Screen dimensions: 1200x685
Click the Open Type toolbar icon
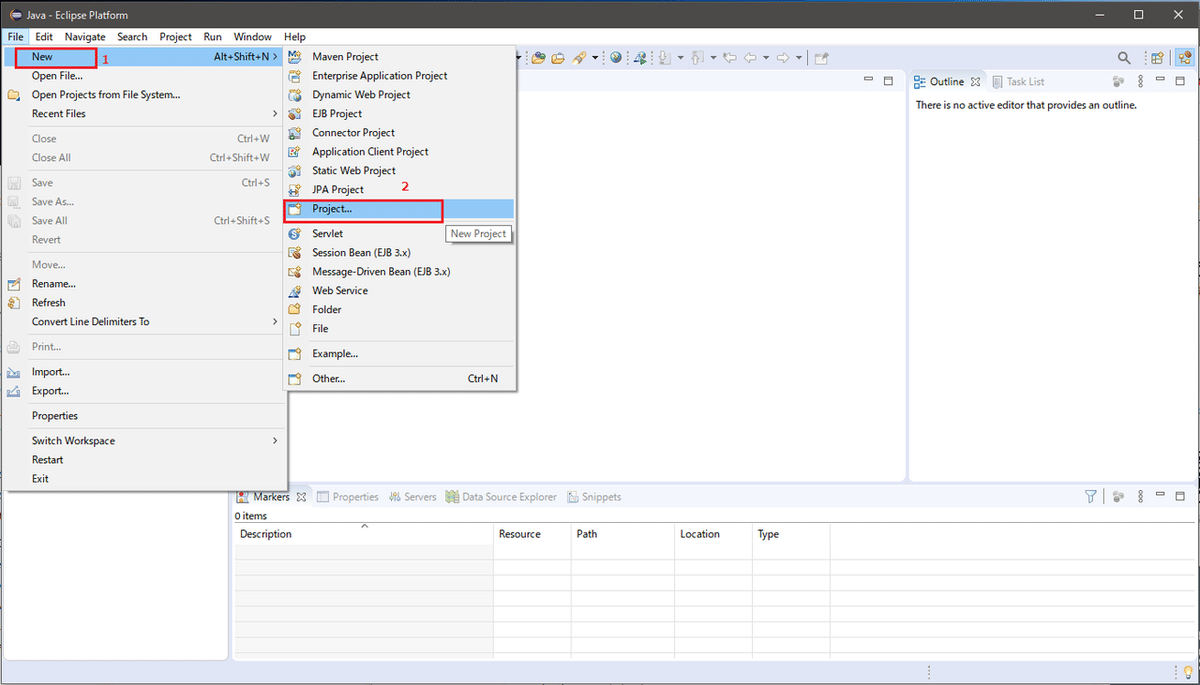point(538,57)
